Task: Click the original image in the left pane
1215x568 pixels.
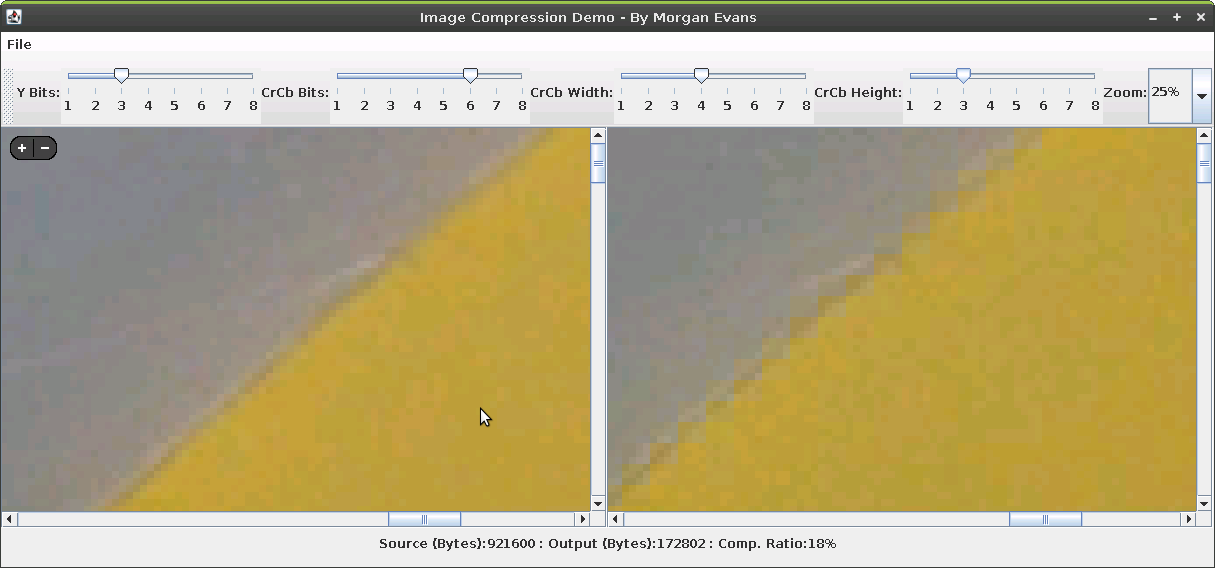Action: pos(295,319)
